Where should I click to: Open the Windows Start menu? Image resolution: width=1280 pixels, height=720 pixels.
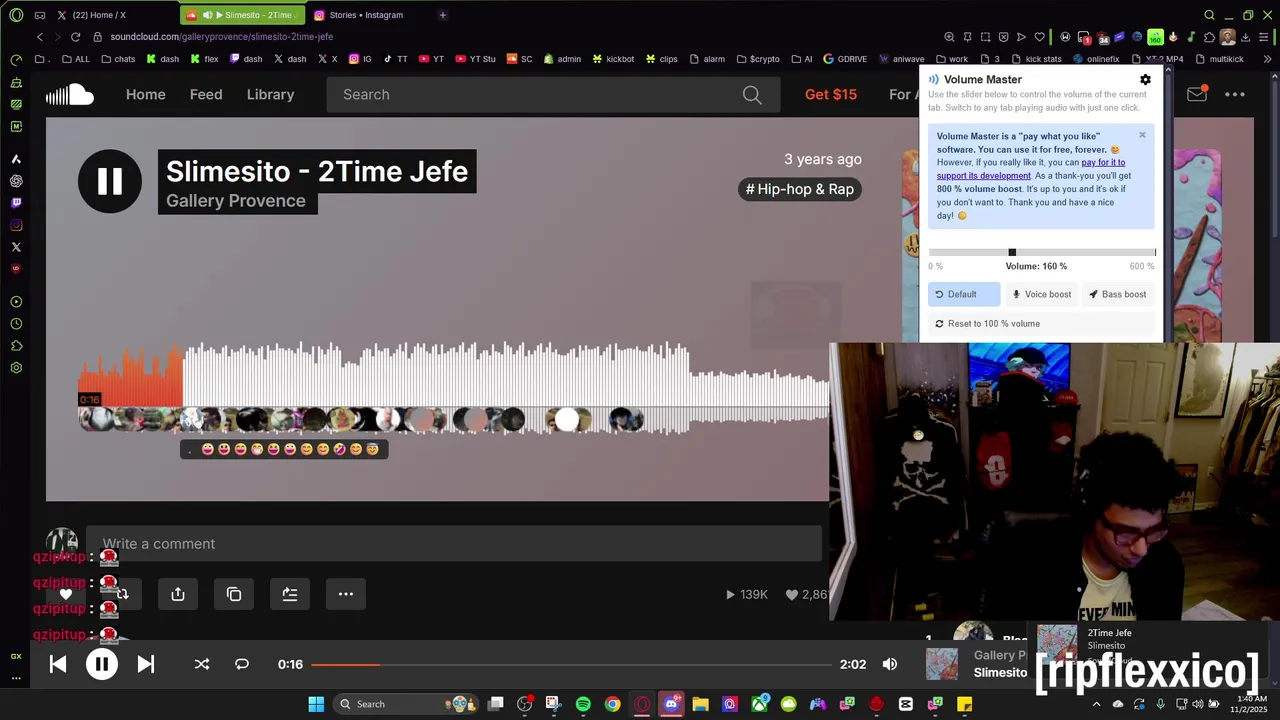(316, 704)
